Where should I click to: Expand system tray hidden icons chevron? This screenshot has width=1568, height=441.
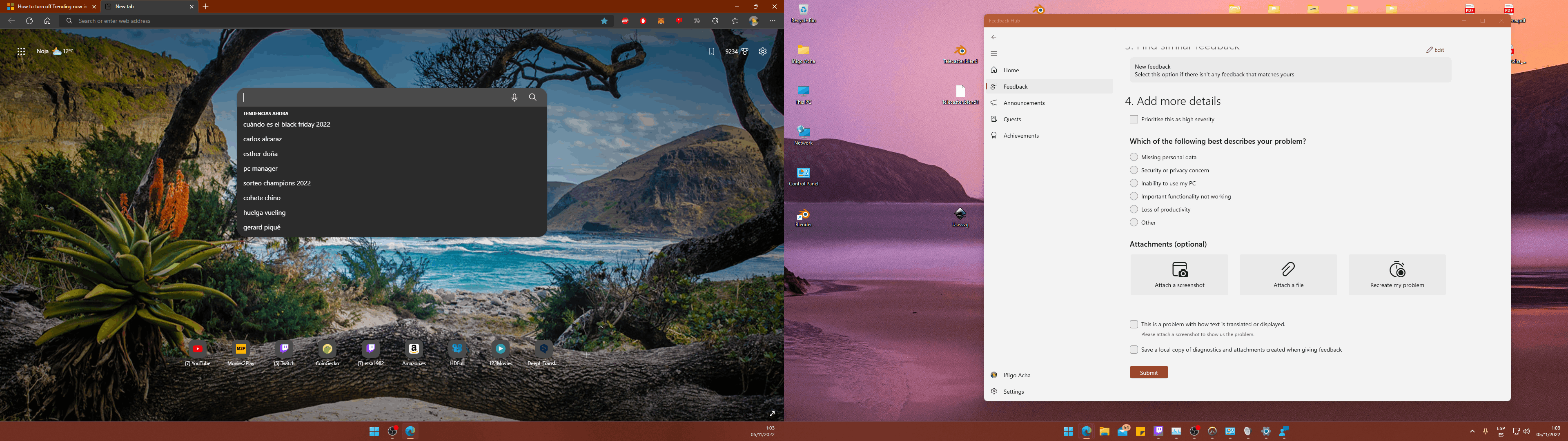[x=1472, y=431]
